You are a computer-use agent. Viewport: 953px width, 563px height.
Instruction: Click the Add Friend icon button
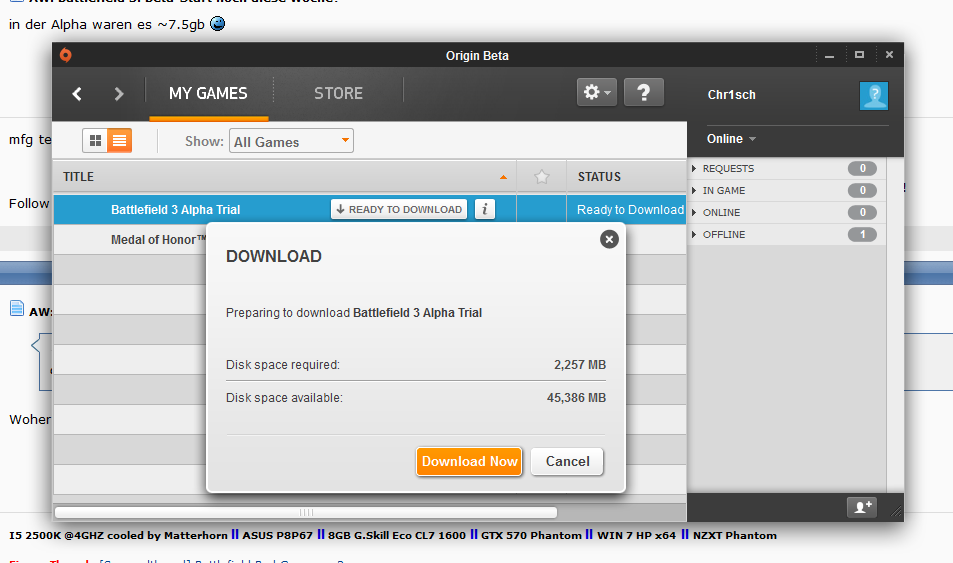(x=862, y=507)
